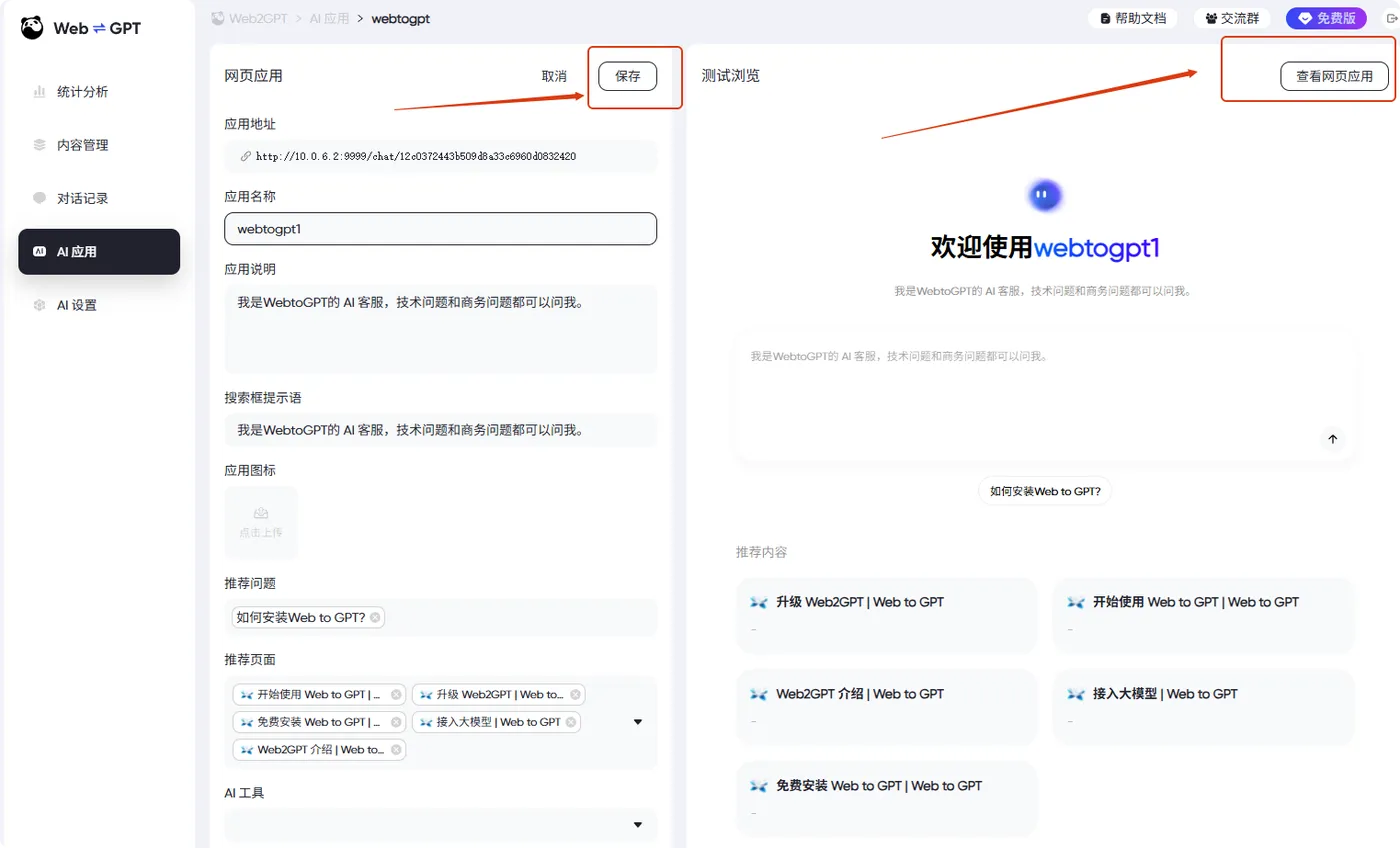Click the application URL text

tap(416, 157)
